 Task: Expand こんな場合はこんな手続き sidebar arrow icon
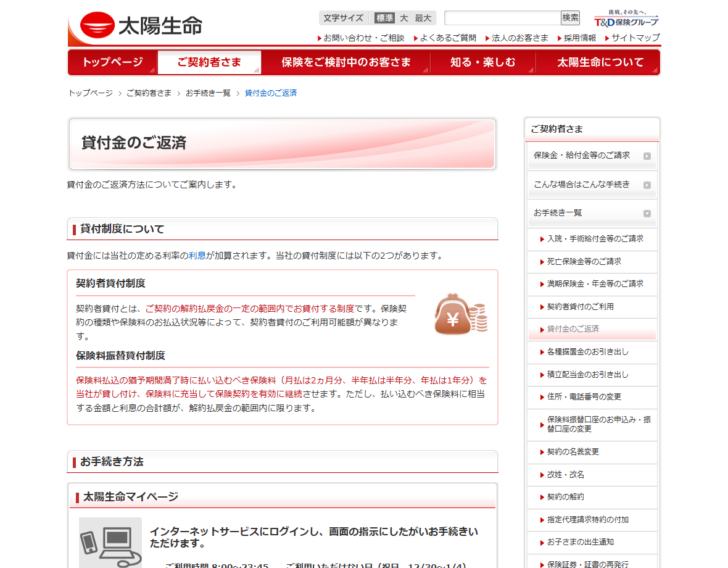point(647,185)
